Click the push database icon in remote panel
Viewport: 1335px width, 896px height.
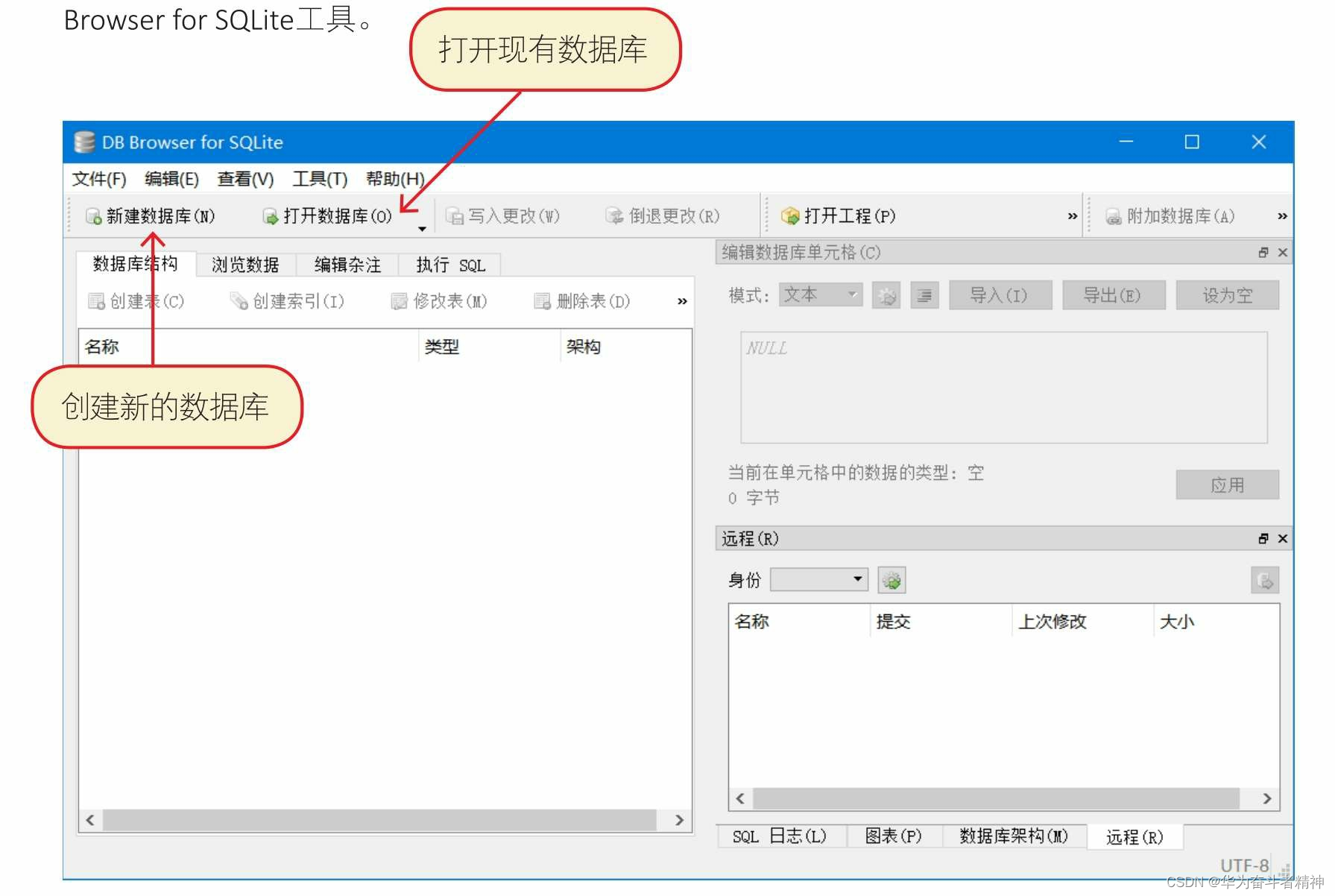[1265, 580]
